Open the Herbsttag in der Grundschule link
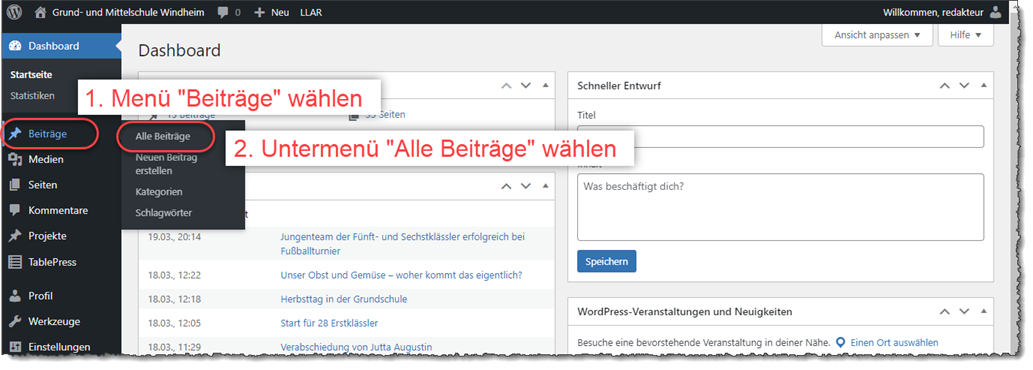Screen dimensions: 1033x370 [344, 299]
